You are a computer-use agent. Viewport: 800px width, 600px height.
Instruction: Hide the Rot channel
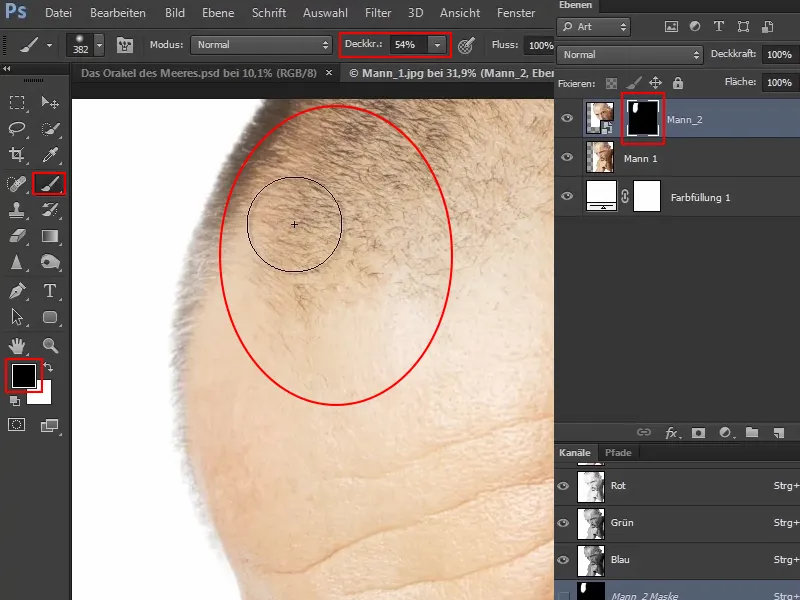tap(563, 486)
